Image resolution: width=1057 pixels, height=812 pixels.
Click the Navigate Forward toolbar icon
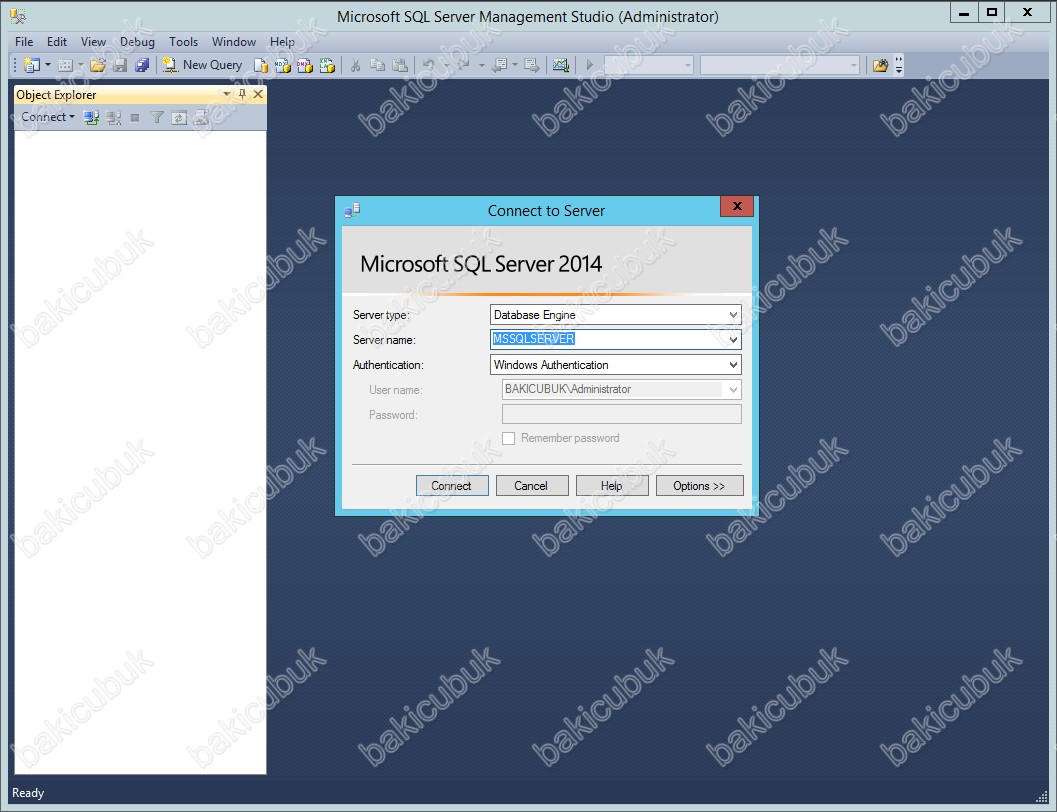(x=532, y=65)
